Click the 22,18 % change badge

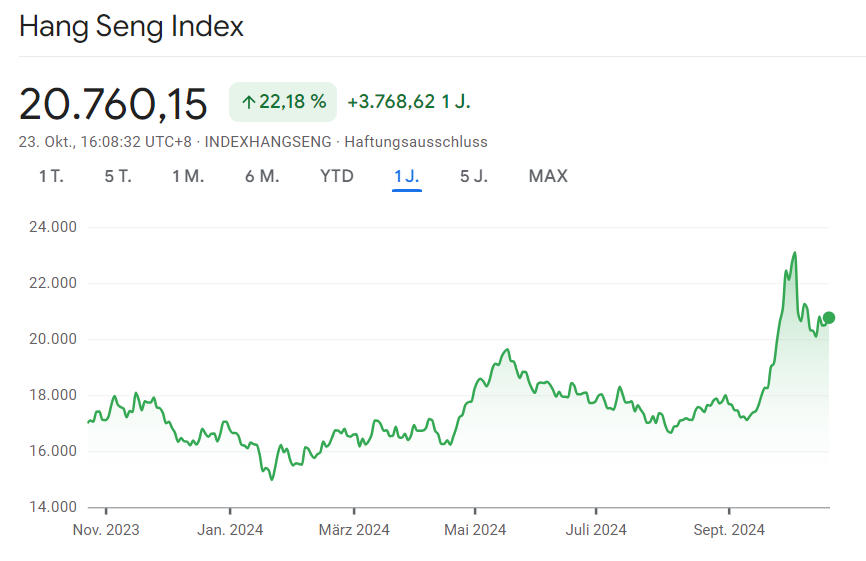(x=283, y=102)
